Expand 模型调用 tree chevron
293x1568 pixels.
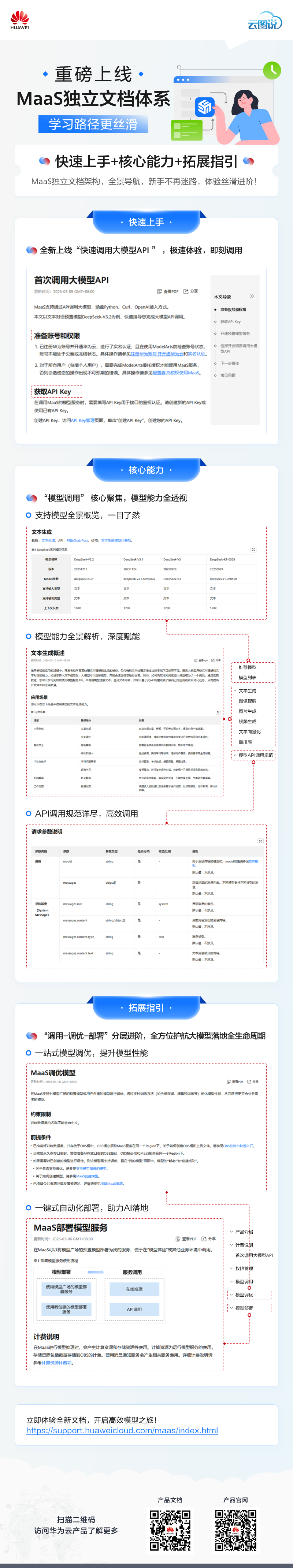tap(231, 1281)
